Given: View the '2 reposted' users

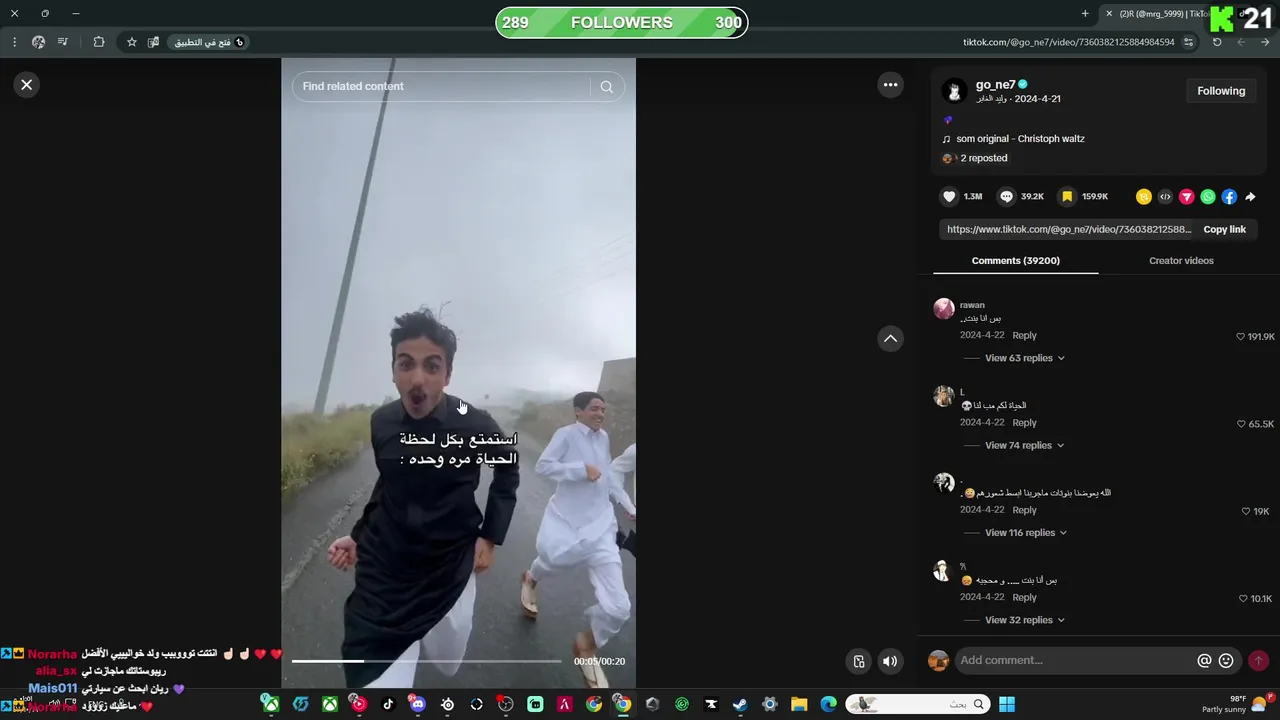Looking at the screenshot, I should [975, 158].
